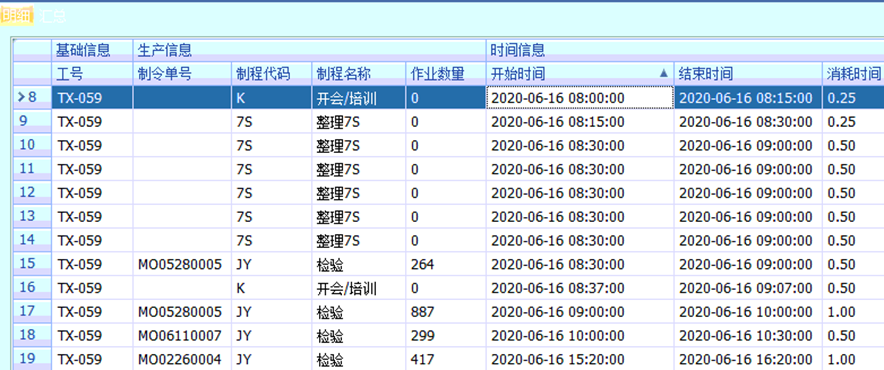The width and height of the screenshot is (884, 370).
Task: Click end time cell in row 13
Action: pos(748,217)
